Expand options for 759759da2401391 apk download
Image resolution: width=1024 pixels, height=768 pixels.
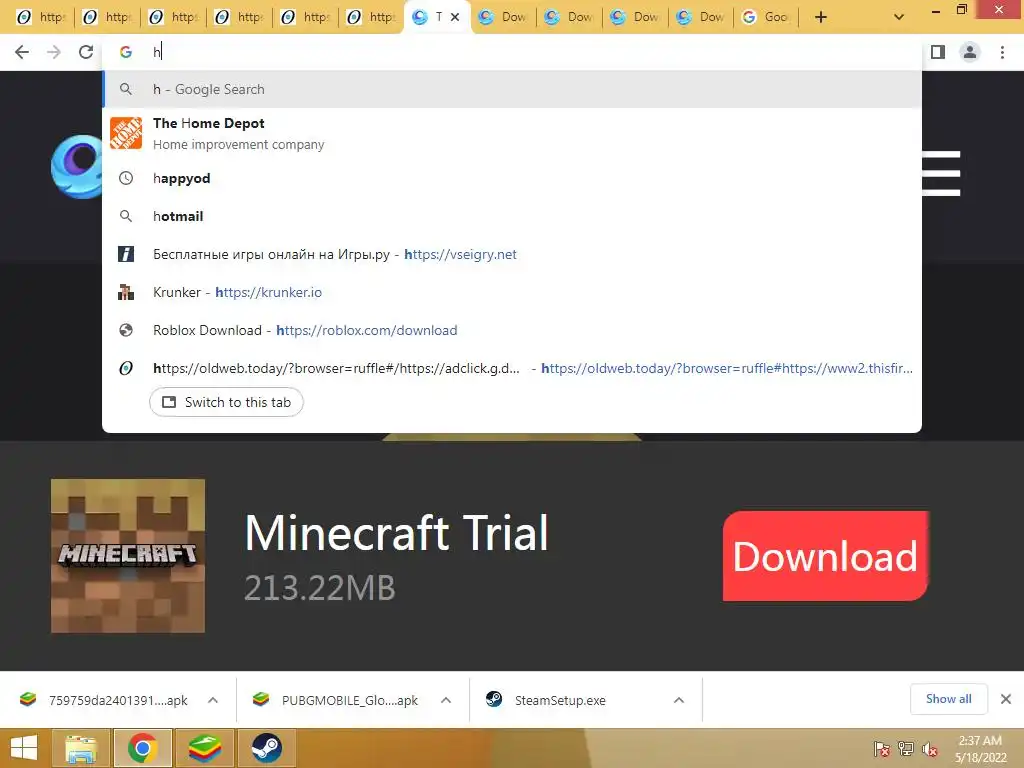(x=213, y=700)
